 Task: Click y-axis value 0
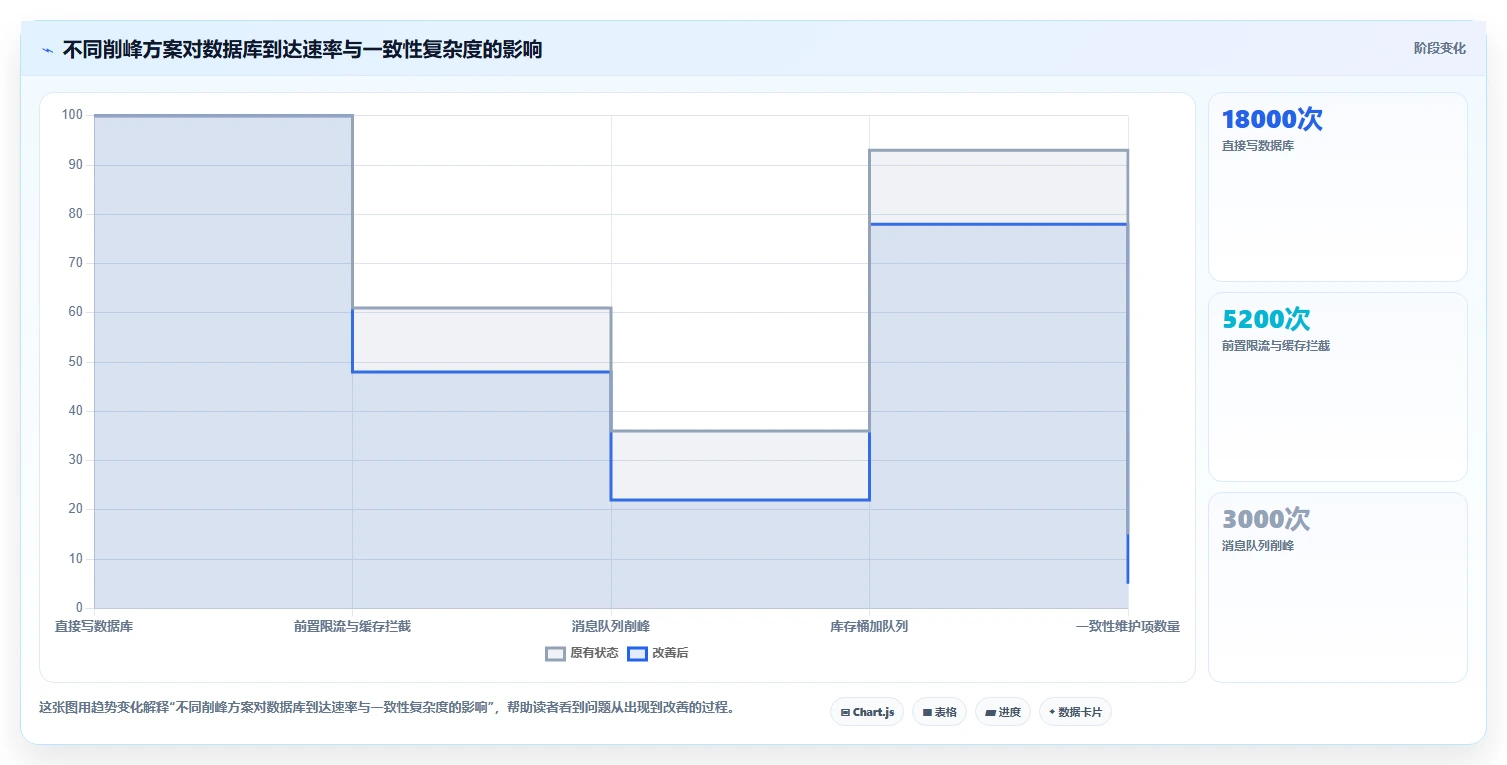(79, 608)
